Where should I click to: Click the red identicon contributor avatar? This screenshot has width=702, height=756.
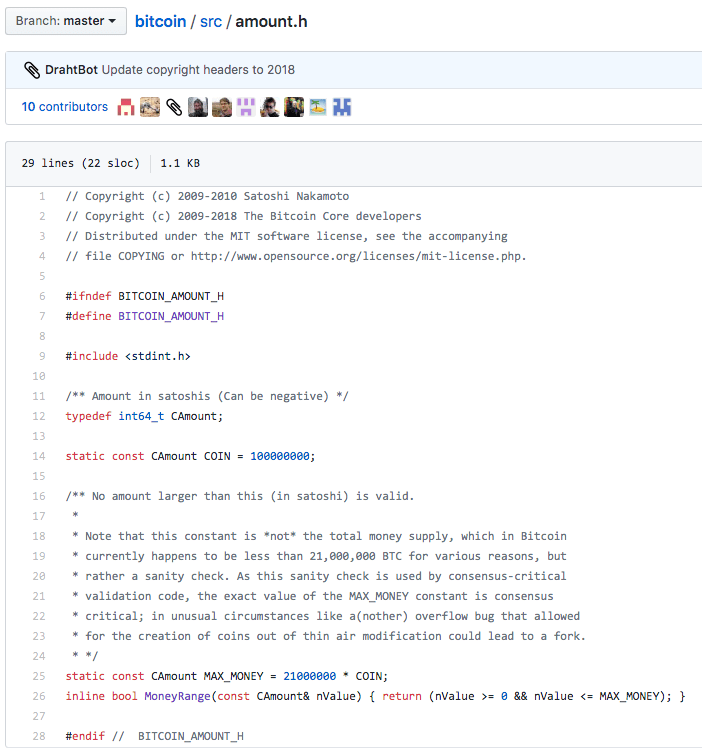click(x=126, y=107)
